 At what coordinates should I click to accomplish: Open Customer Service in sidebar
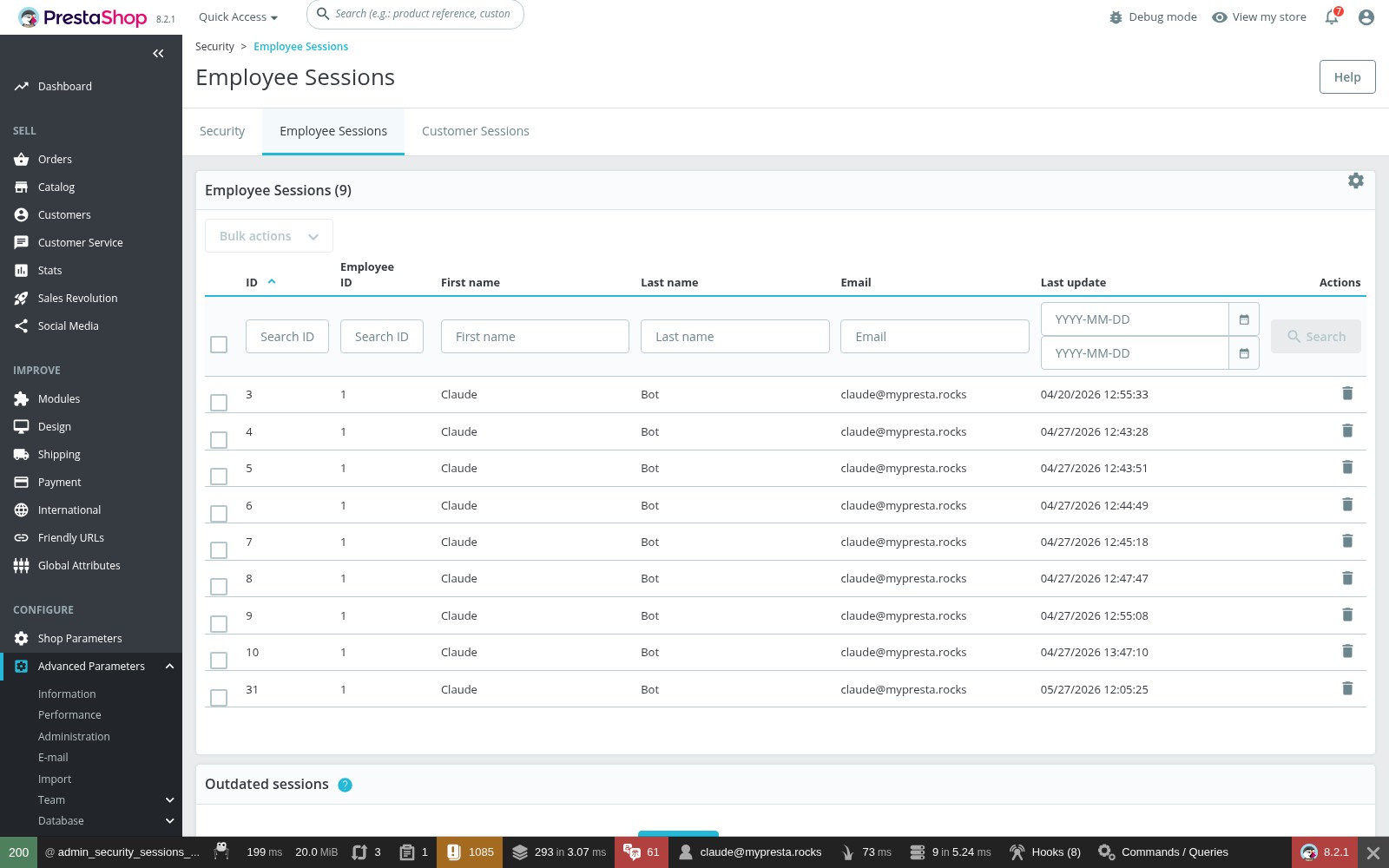[x=80, y=243]
